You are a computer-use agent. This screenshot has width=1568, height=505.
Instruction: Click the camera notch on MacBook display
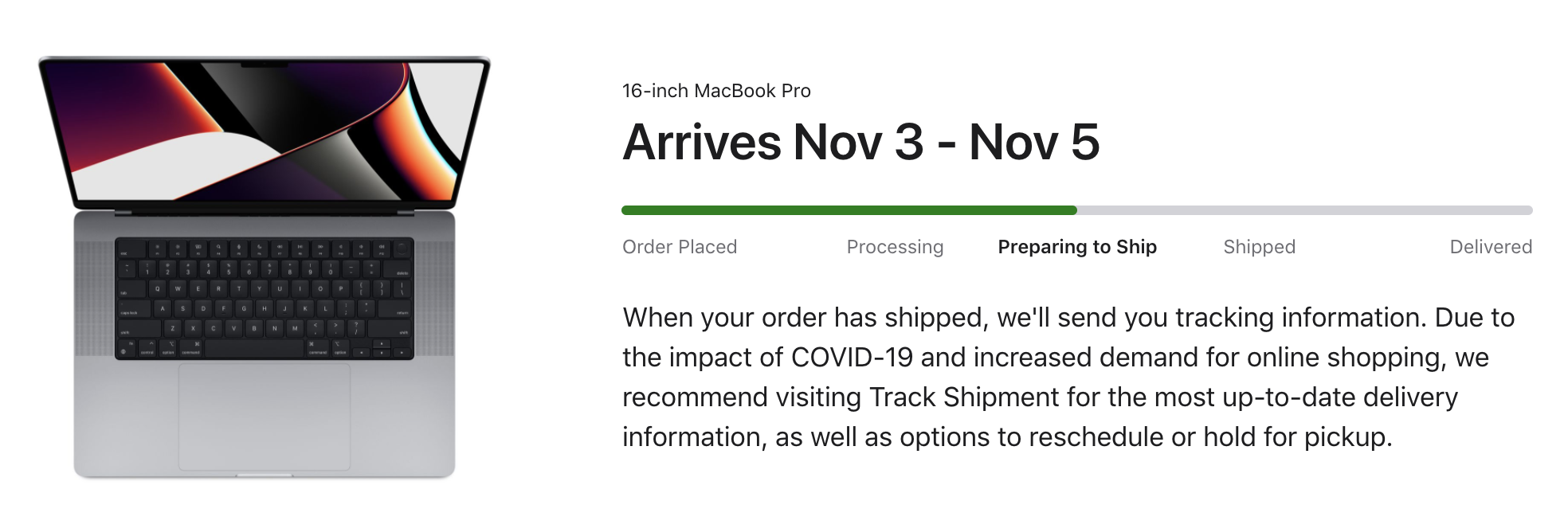coord(264,65)
